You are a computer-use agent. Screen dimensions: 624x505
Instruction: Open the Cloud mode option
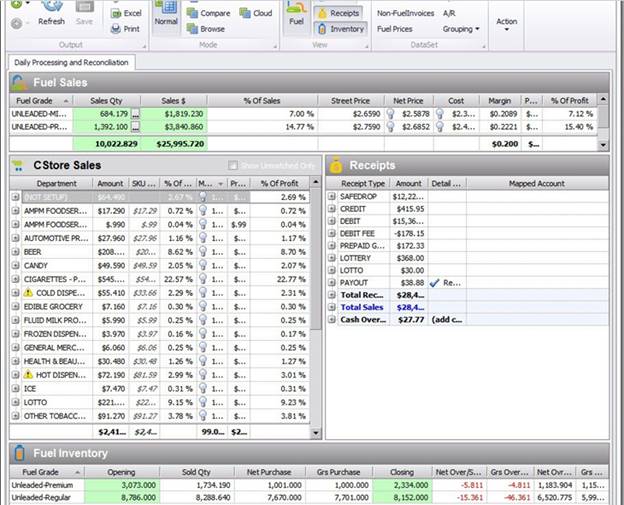click(255, 13)
